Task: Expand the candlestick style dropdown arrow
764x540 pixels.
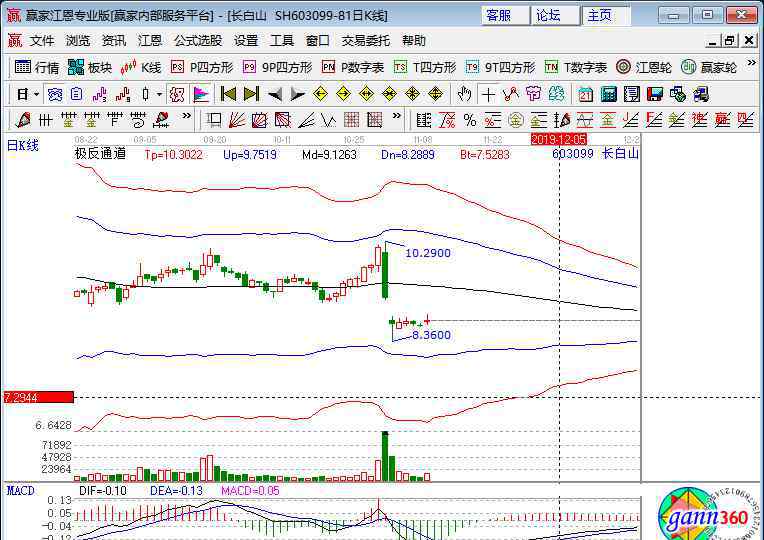Action: 160,94
